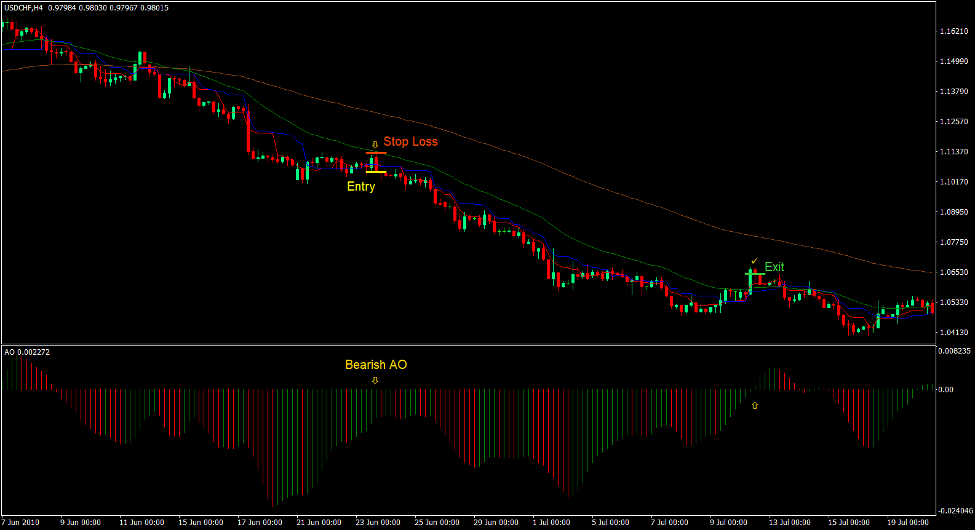The width and height of the screenshot is (977, 531).
Task: Click the 1.10170 price scale value
Action: point(954,182)
